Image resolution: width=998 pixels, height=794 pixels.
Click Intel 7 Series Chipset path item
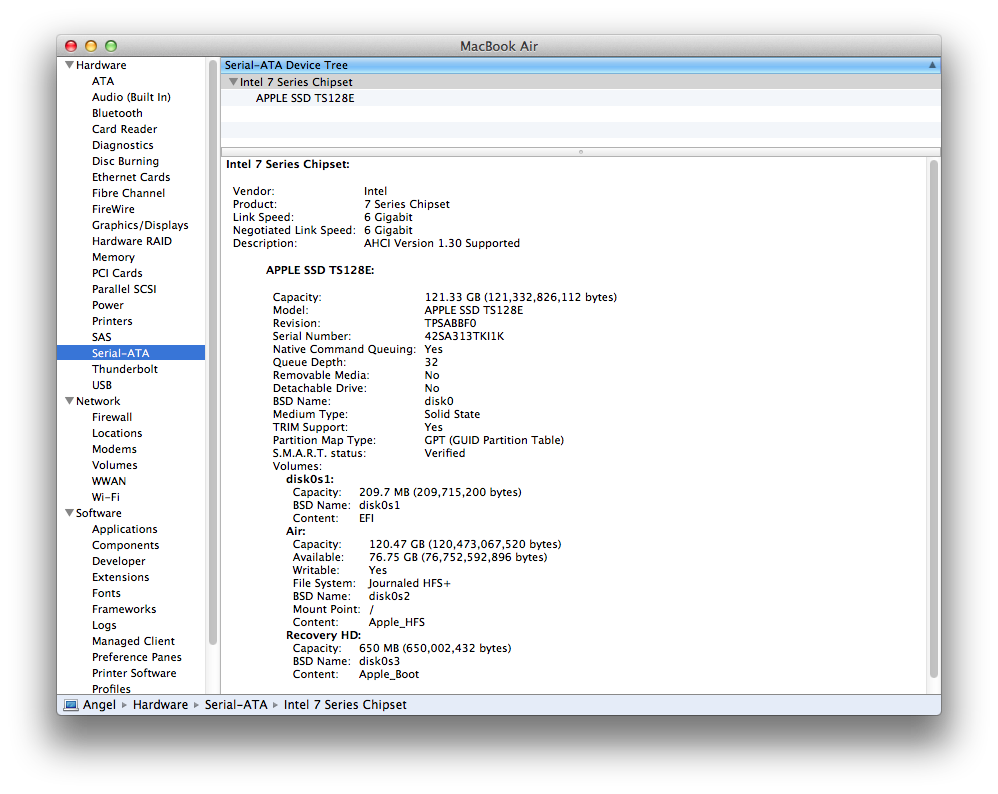click(345, 705)
